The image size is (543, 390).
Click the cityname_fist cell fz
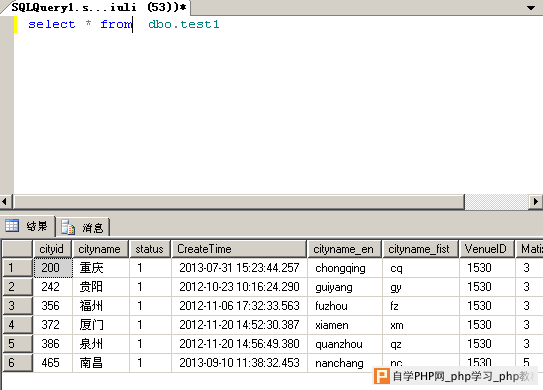coord(421,306)
